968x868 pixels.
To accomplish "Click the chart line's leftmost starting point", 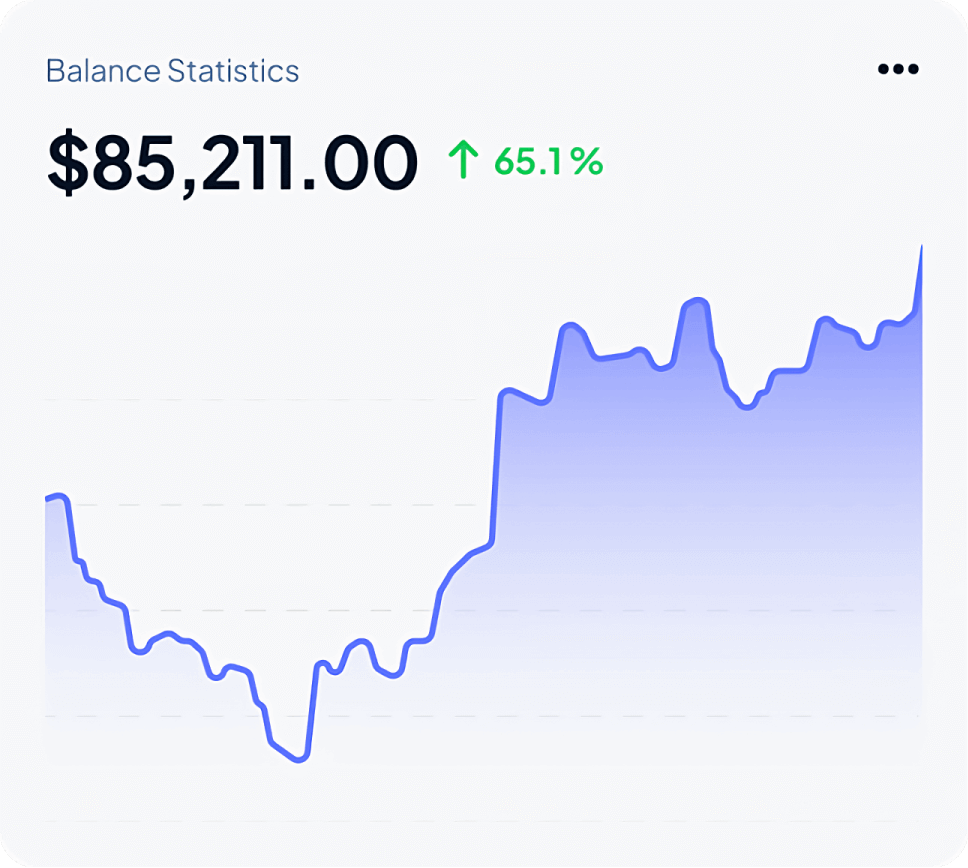I will (x=47, y=498).
